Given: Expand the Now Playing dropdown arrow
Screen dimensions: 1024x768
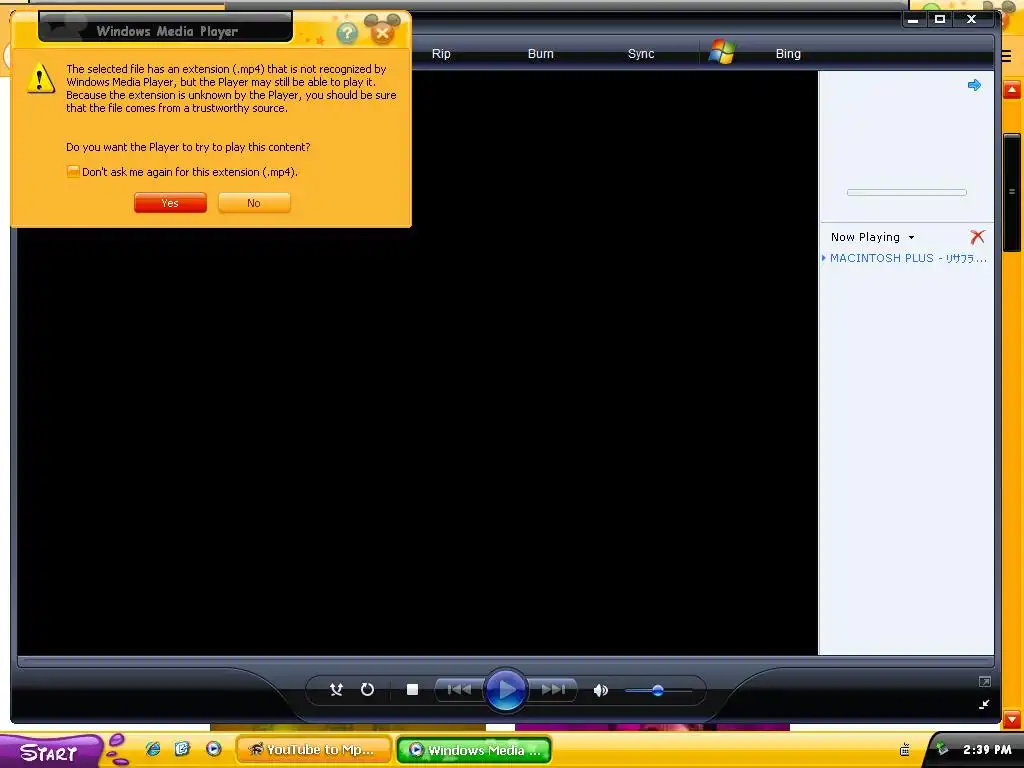Looking at the screenshot, I should (x=911, y=238).
